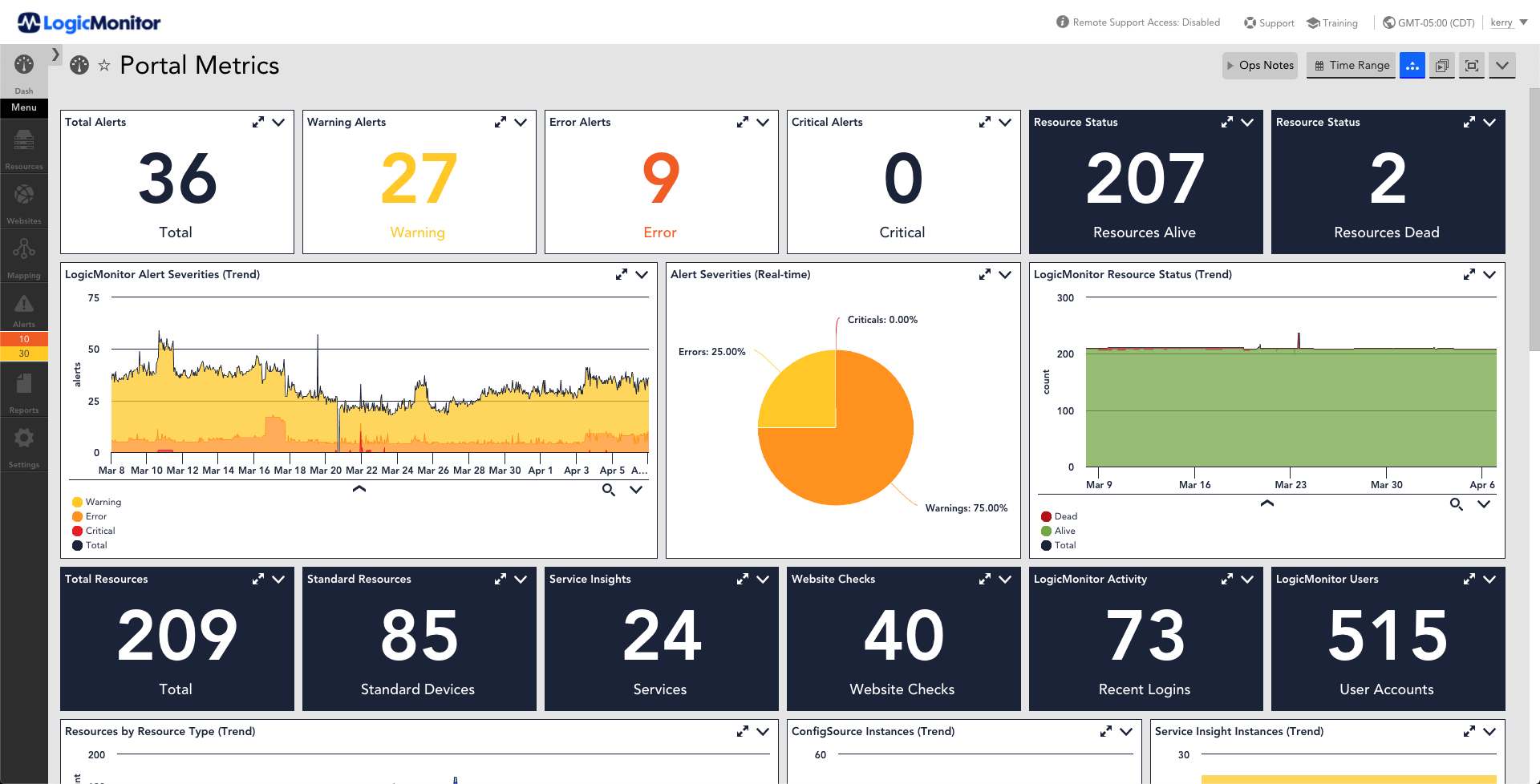1540x784 pixels.
Task: Open the Time Range selector
Action: click(1351, 65)
